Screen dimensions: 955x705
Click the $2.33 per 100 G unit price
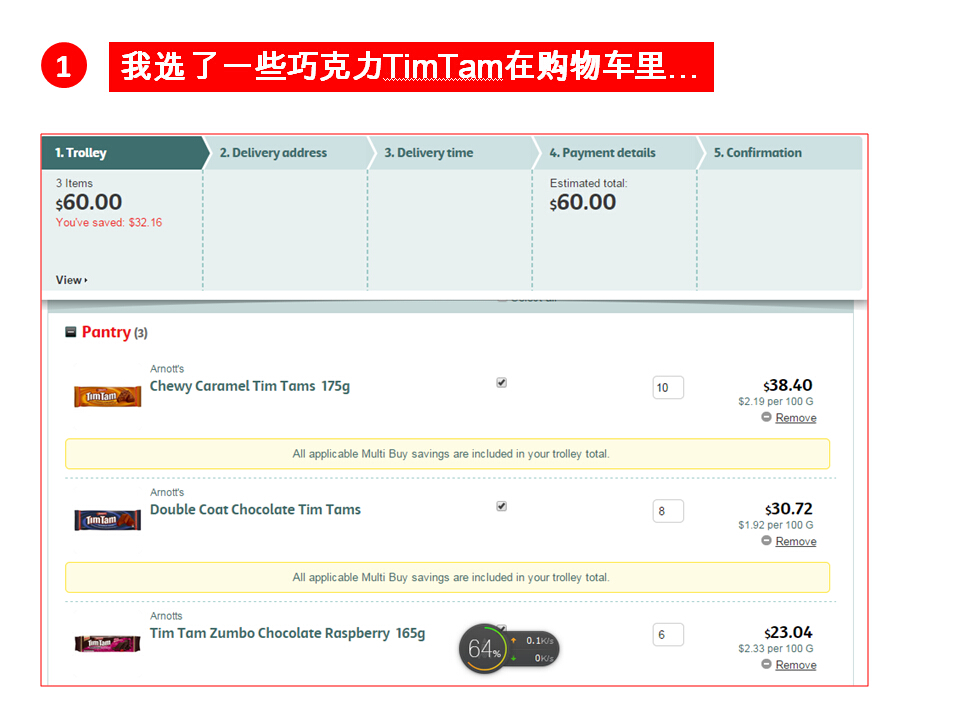(x=775, y=649)
